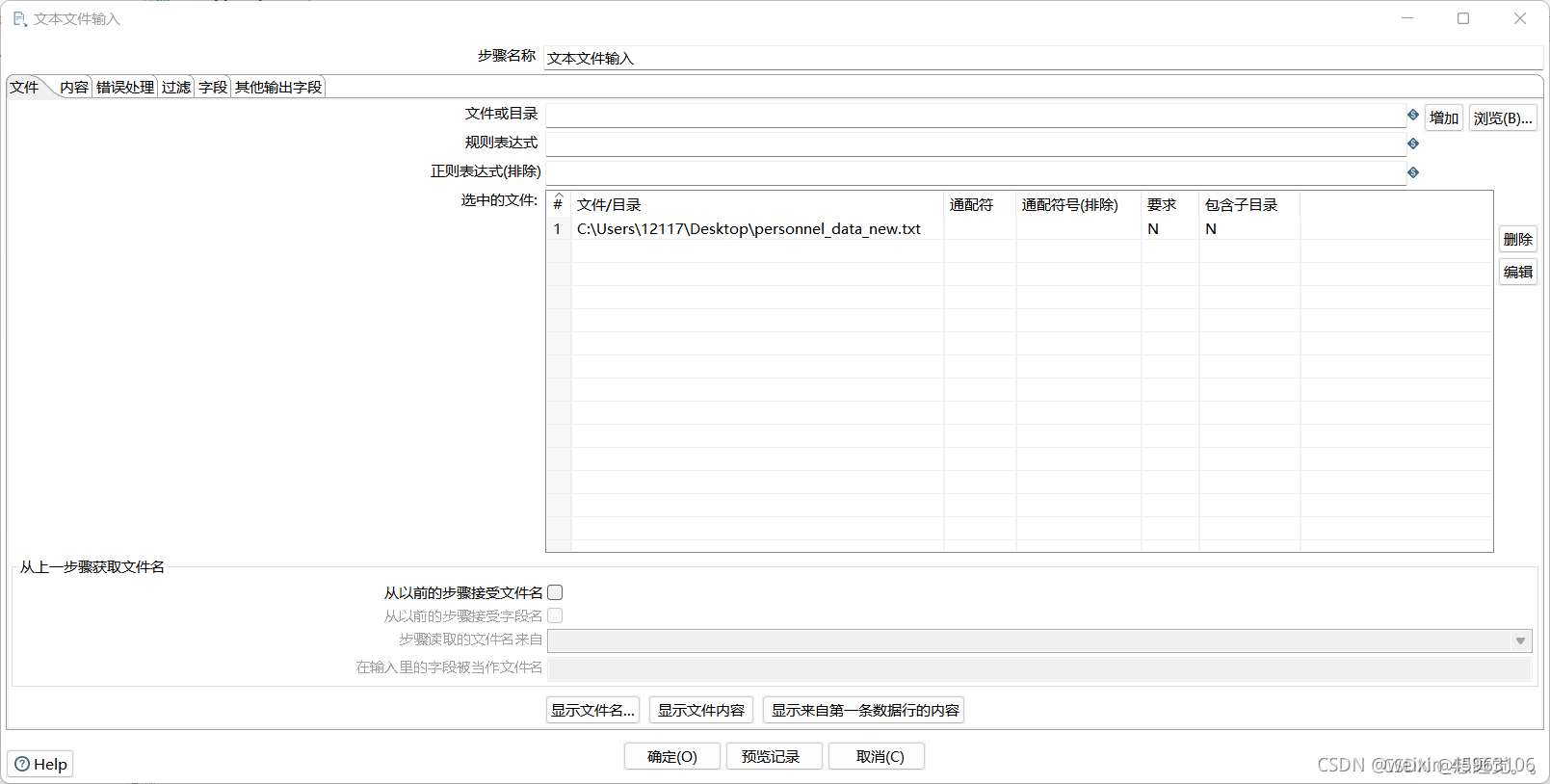Click the 显示文件名... button

592,710
